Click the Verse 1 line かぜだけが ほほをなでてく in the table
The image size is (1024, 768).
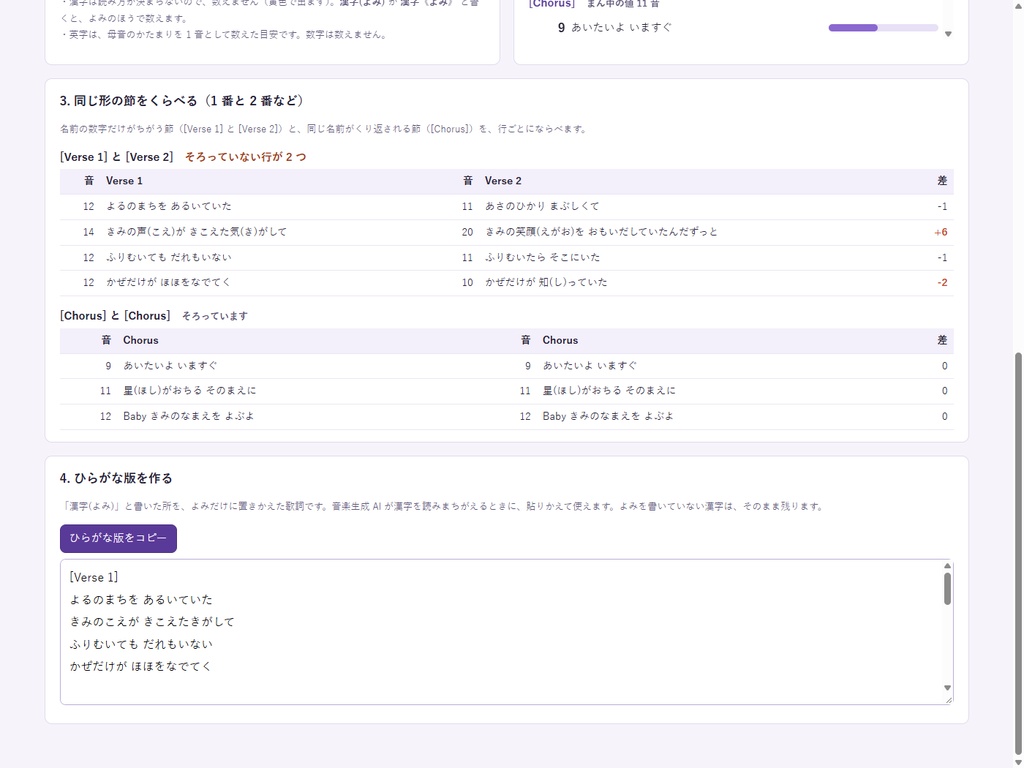click(168, 283)
